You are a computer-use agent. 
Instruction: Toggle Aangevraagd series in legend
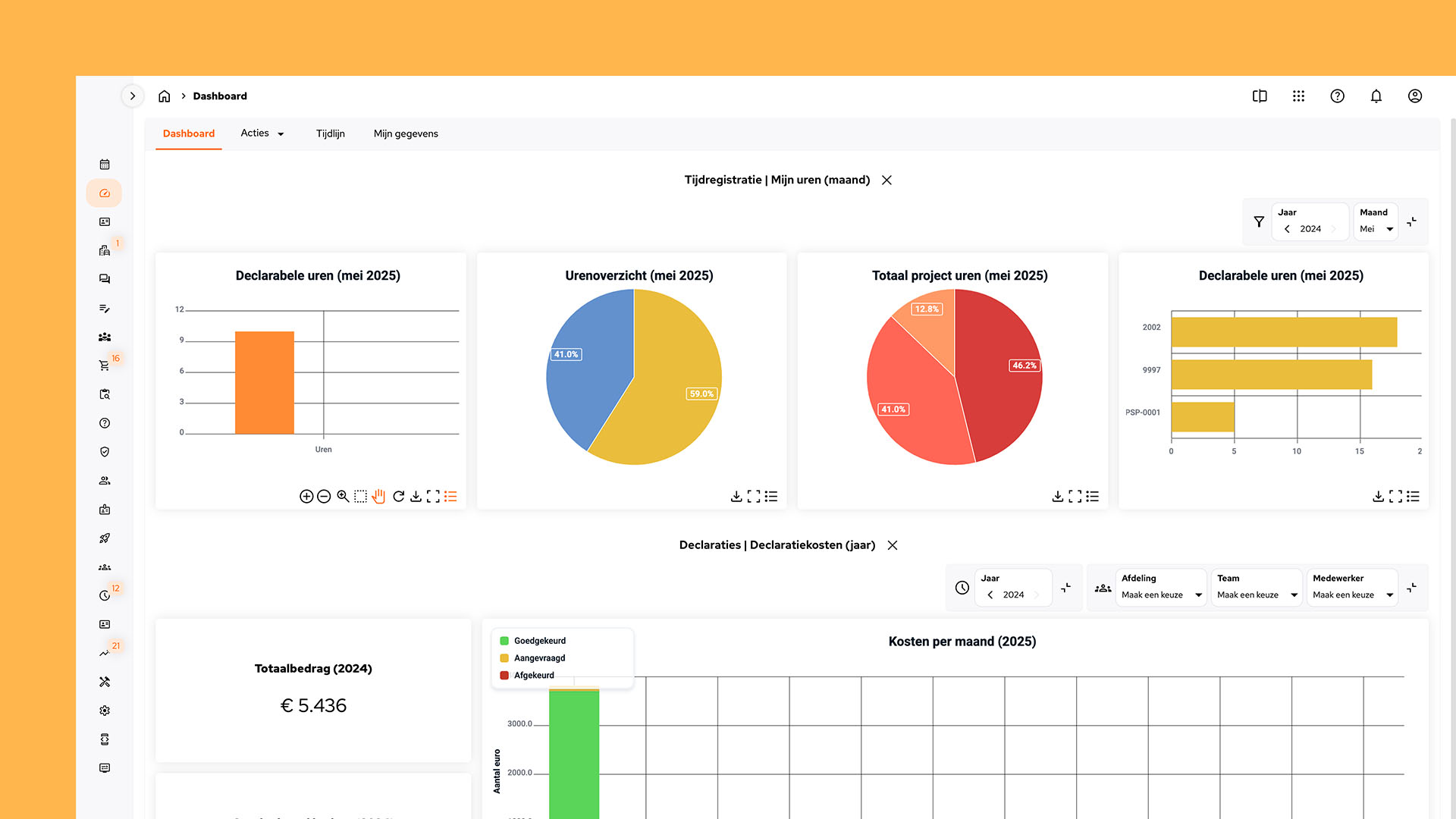pyautogui.click(x=539, y=658)
